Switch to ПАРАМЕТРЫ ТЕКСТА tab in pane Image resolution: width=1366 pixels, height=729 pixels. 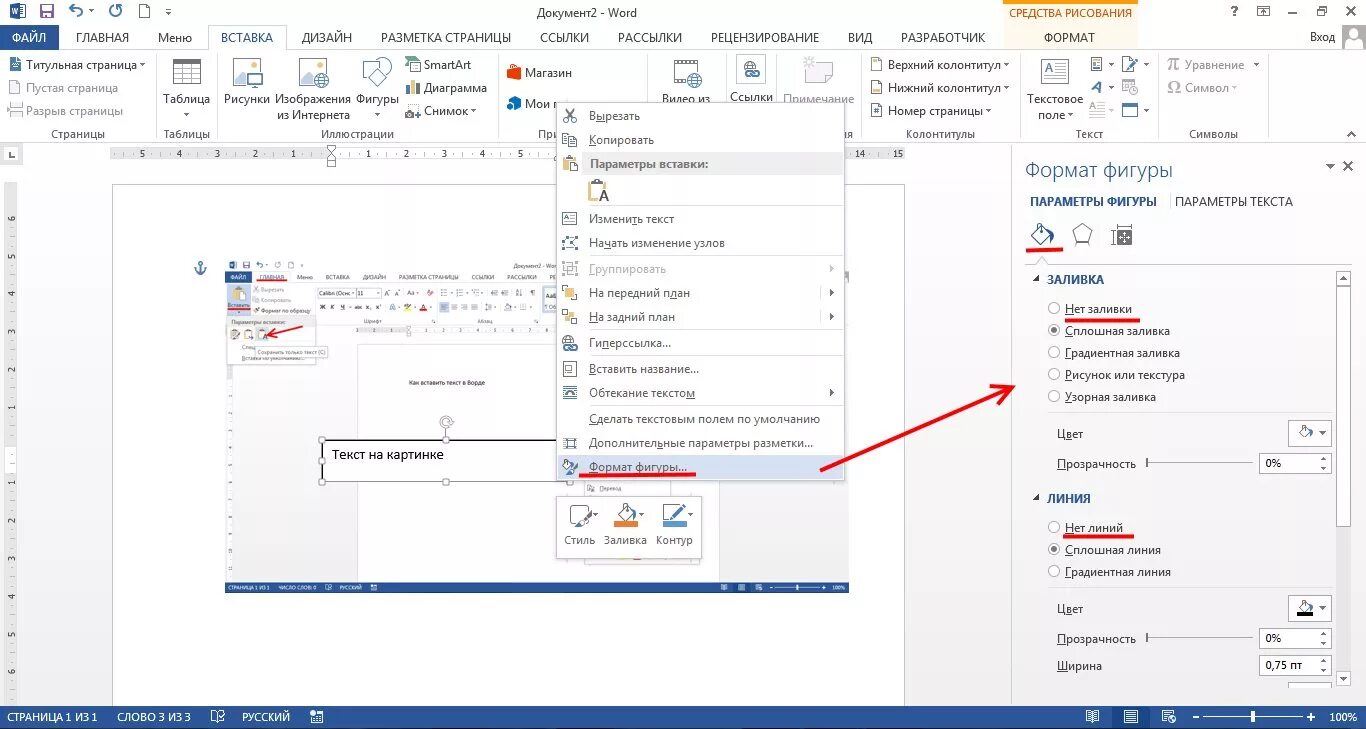tap(1234, 201)
